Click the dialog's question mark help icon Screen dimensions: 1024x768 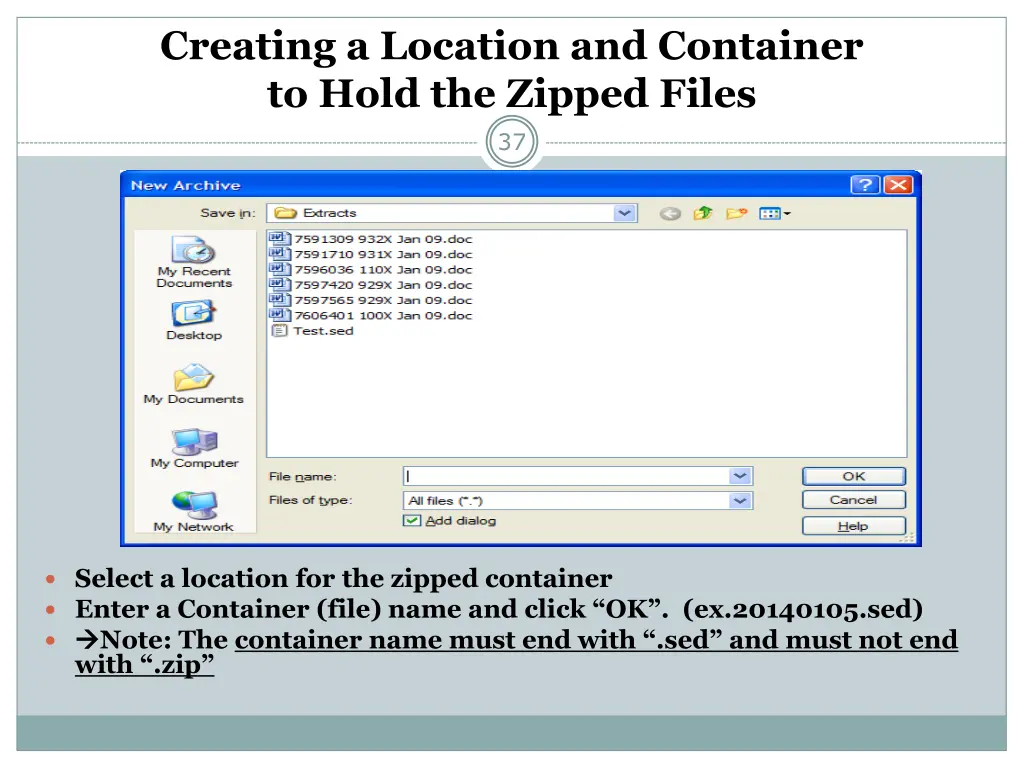865,185
